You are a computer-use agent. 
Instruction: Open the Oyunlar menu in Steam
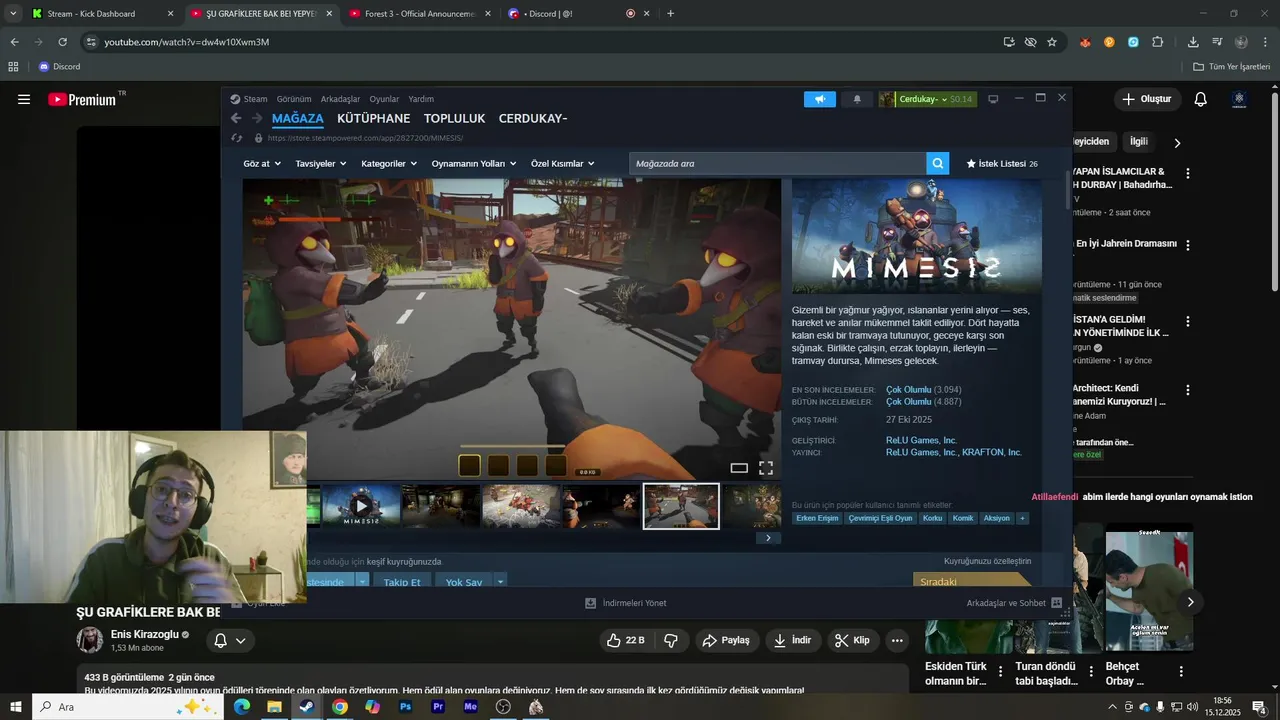point(384,99)
